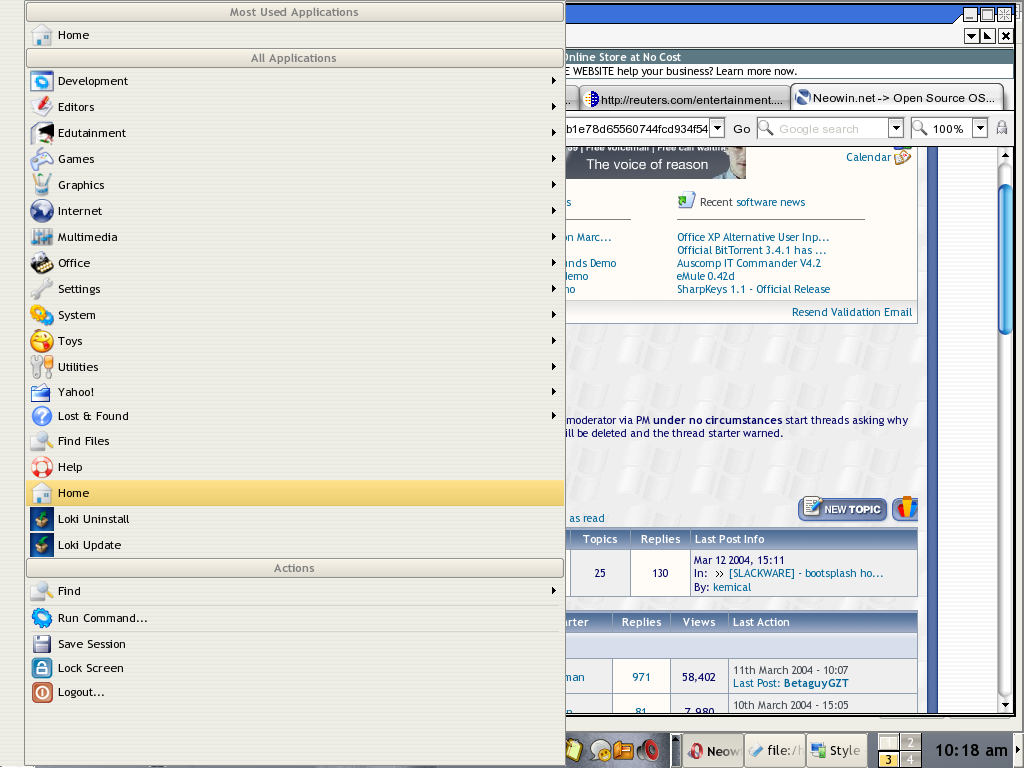This screenshot has height=768, width=1024.
Task: Click the Loki Uninstall icon
Action: click(42, 519)
